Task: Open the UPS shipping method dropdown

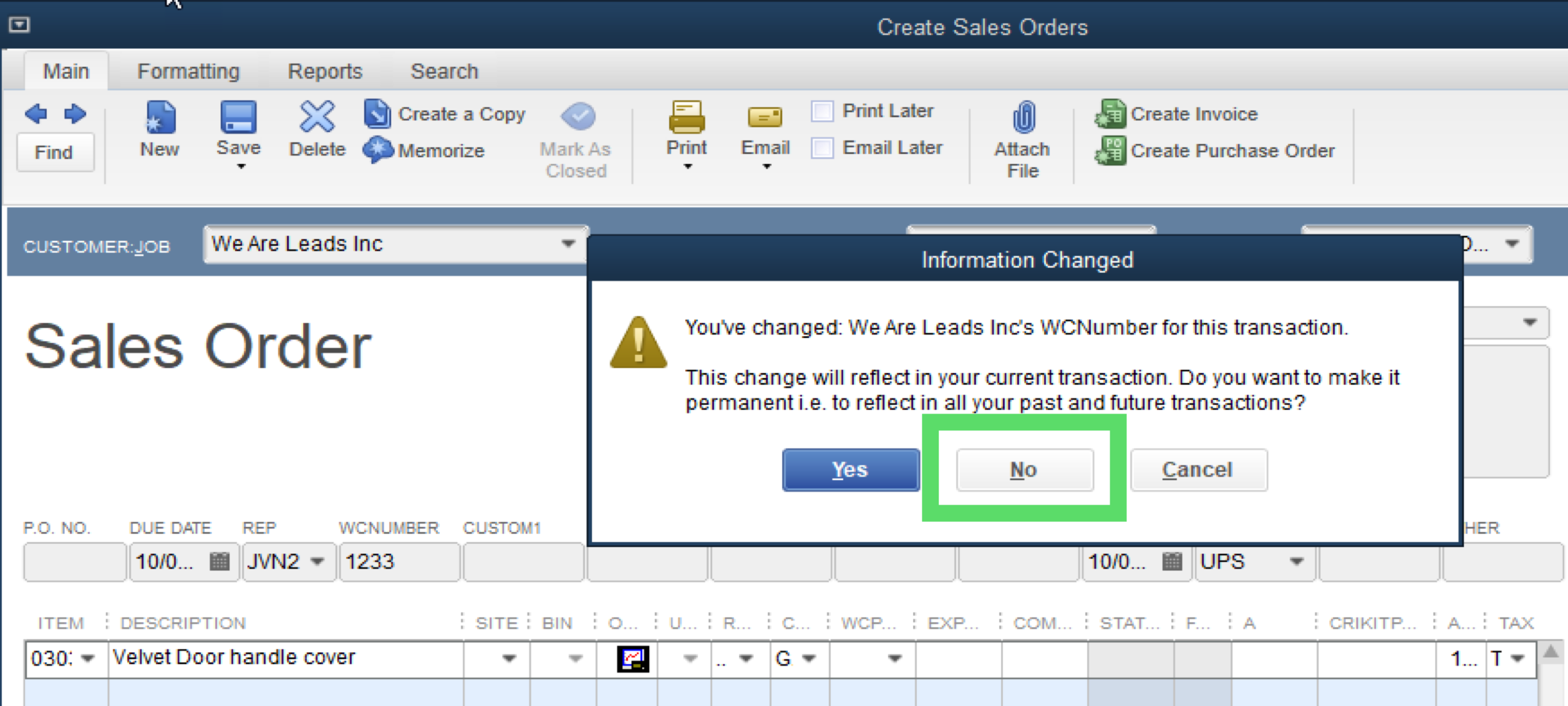Action: click(1296, 561)
